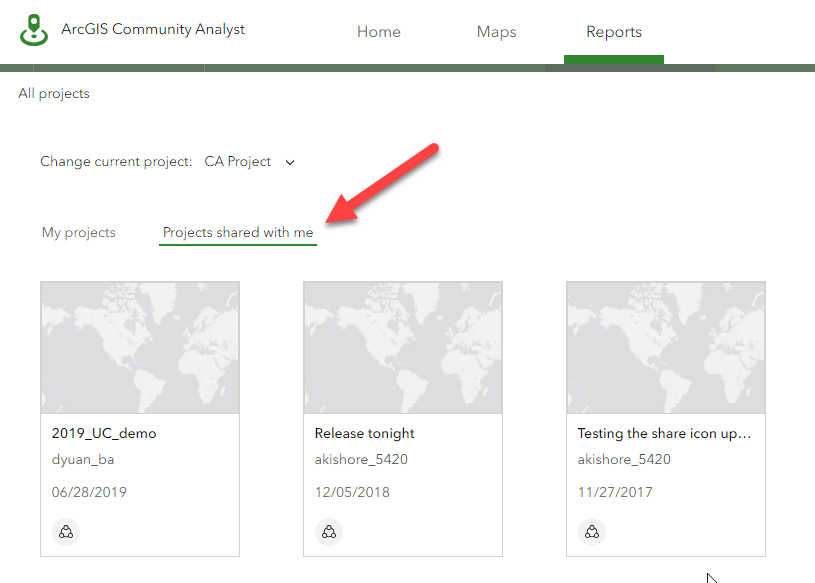Screen dimensions: 815x583
Task: Click share icon on 2019_UC_demo card
Action: tap(66, 532)
